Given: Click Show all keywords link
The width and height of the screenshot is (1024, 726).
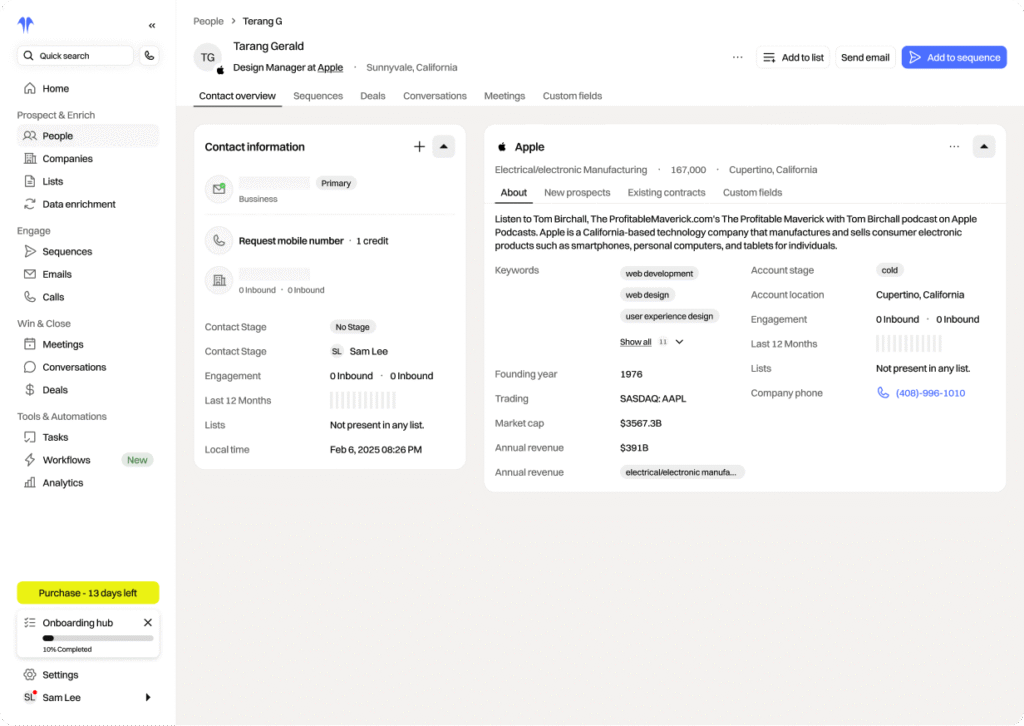Looking at the screenshot, I should (x=635, y=342).
